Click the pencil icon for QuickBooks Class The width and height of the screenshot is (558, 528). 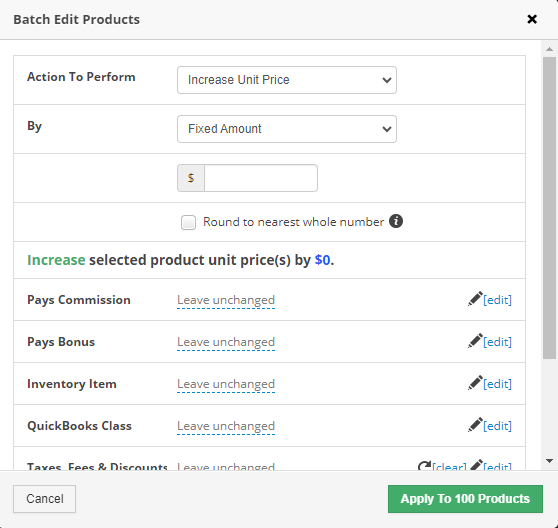475,425
